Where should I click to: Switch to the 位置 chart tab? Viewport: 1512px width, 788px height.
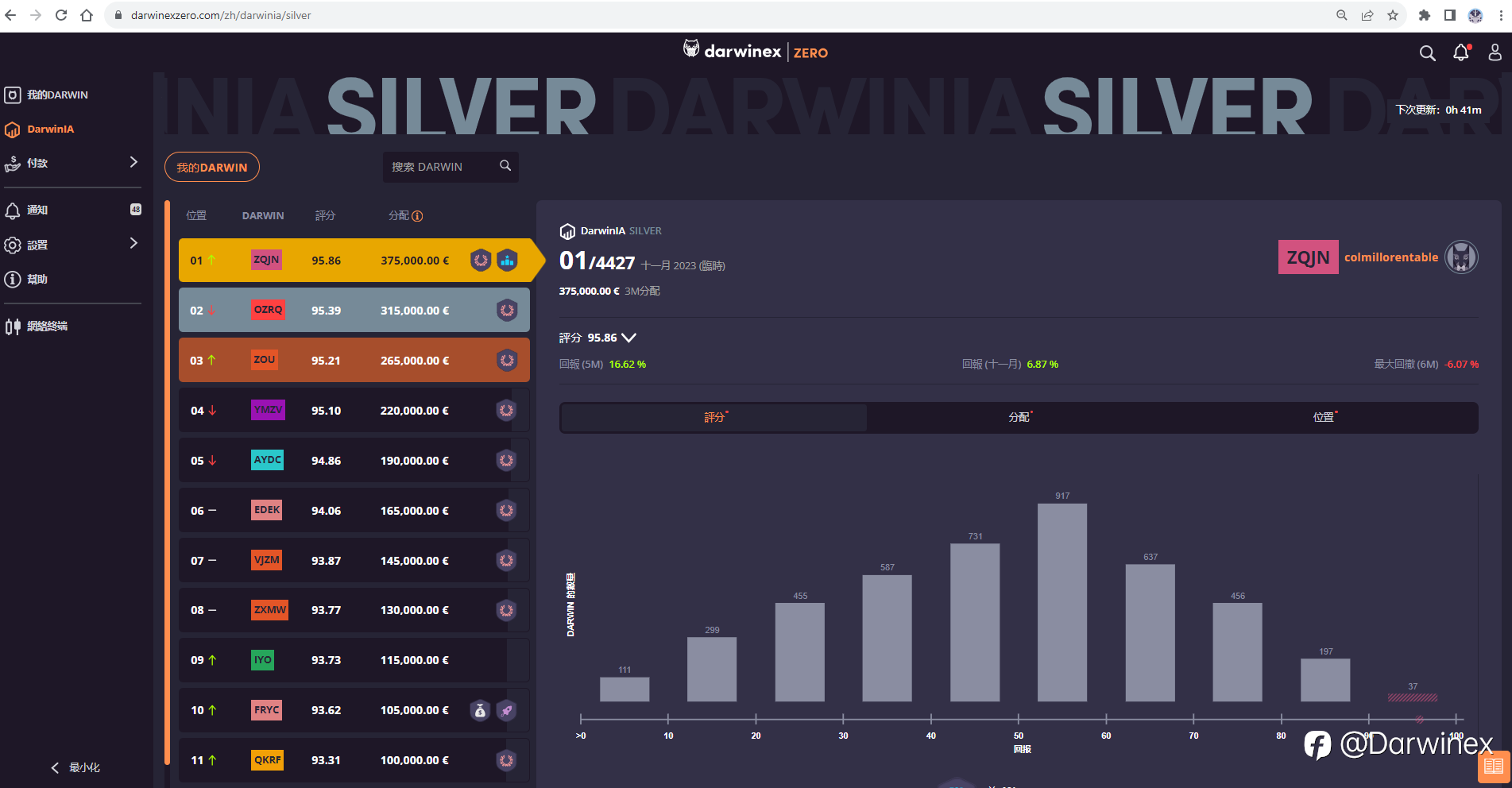[x=1324, y=418]
